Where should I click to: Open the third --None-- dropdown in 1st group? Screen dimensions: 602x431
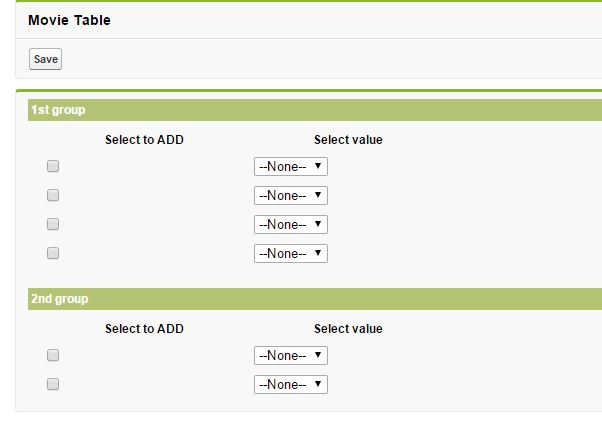pyautogui.click(x=290, y=225)
